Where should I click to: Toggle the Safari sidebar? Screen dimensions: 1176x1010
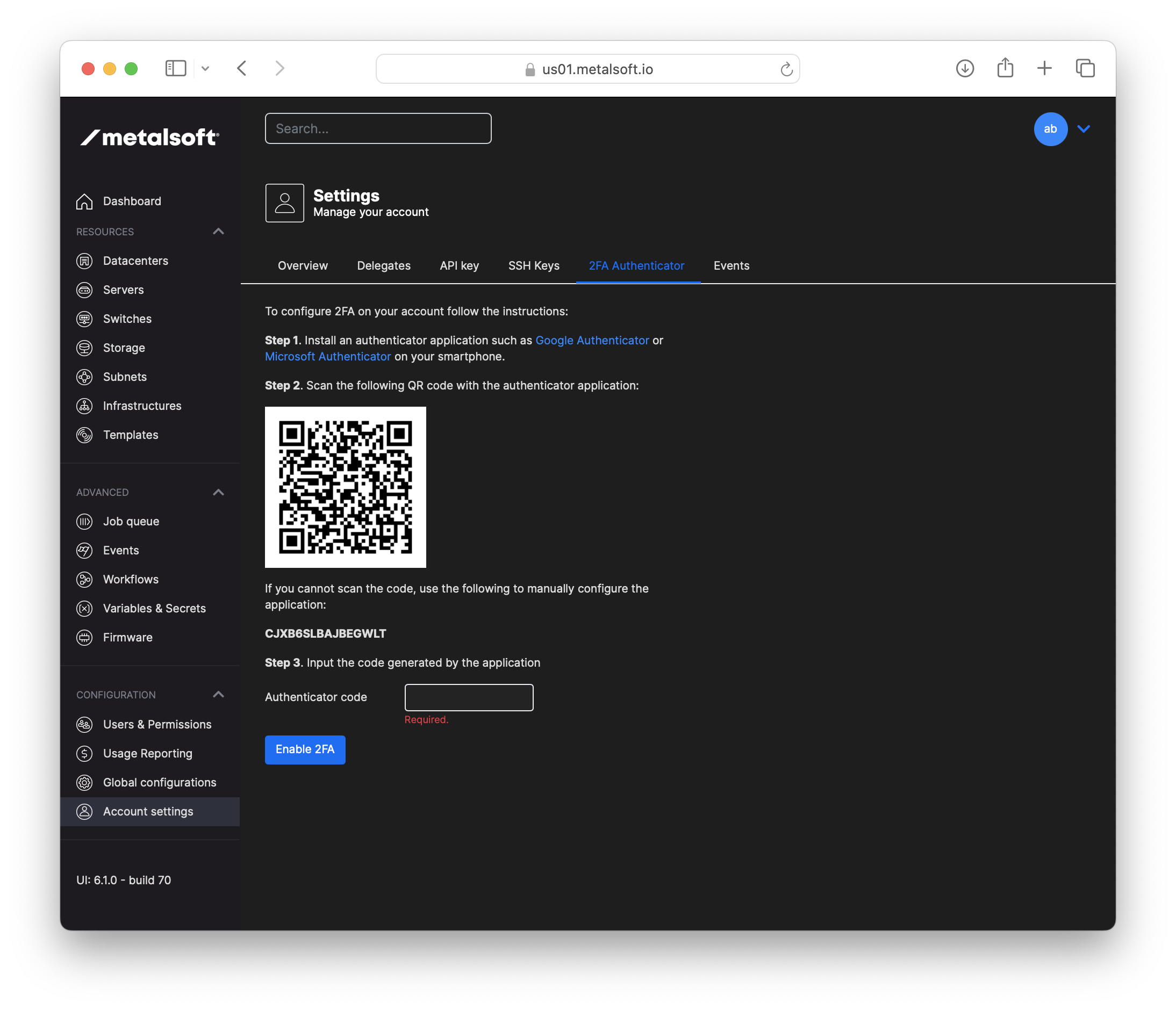[175, 69]
